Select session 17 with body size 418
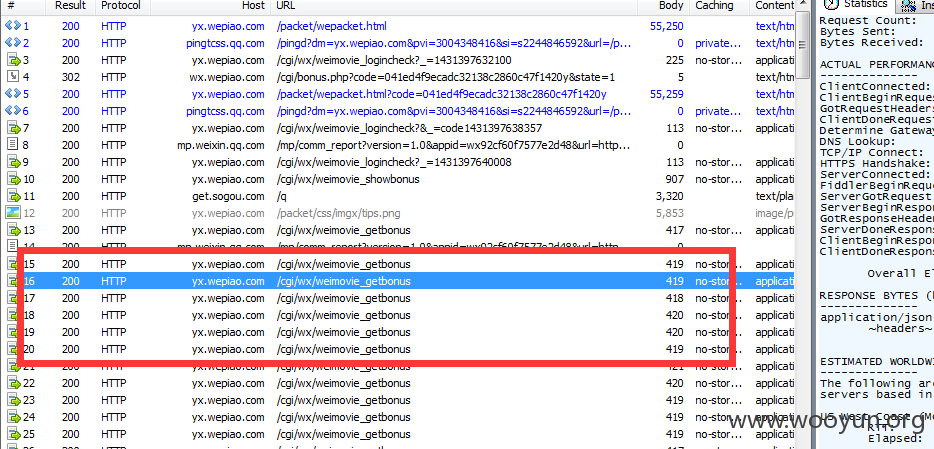 [397, 298]
